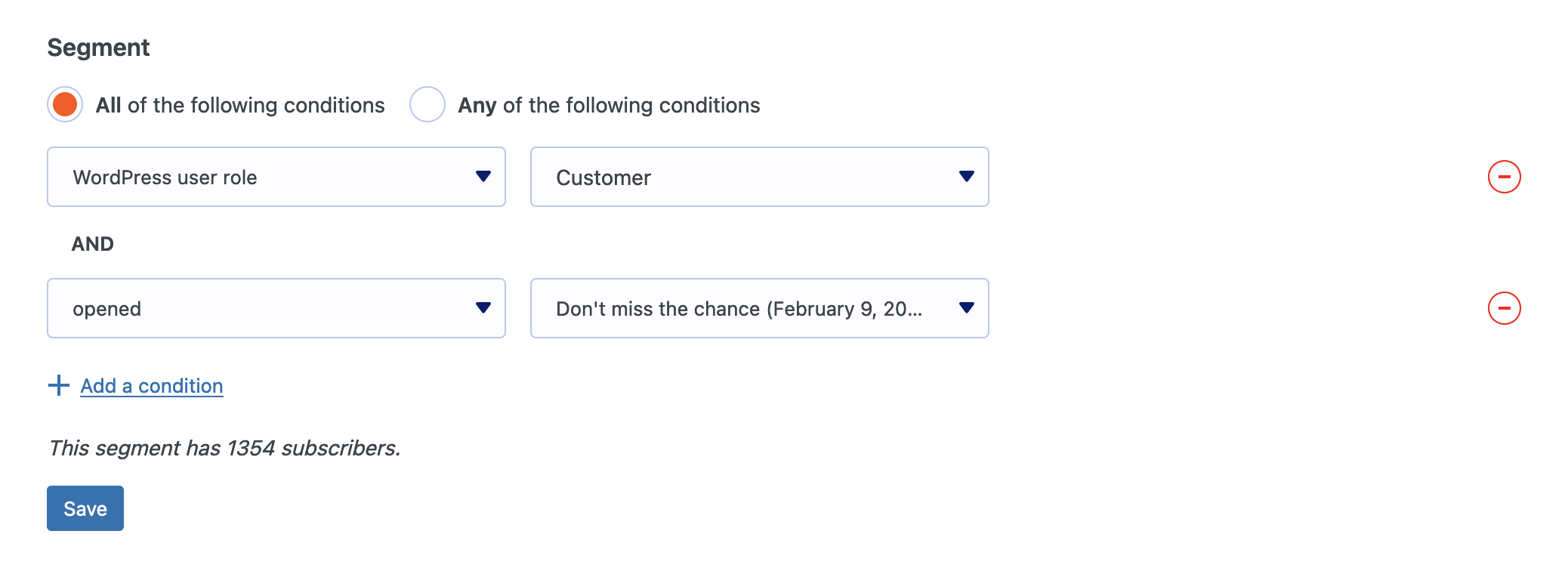Save the segment
The height and width of the screenshot is (571, 1568).
[85, 508]
